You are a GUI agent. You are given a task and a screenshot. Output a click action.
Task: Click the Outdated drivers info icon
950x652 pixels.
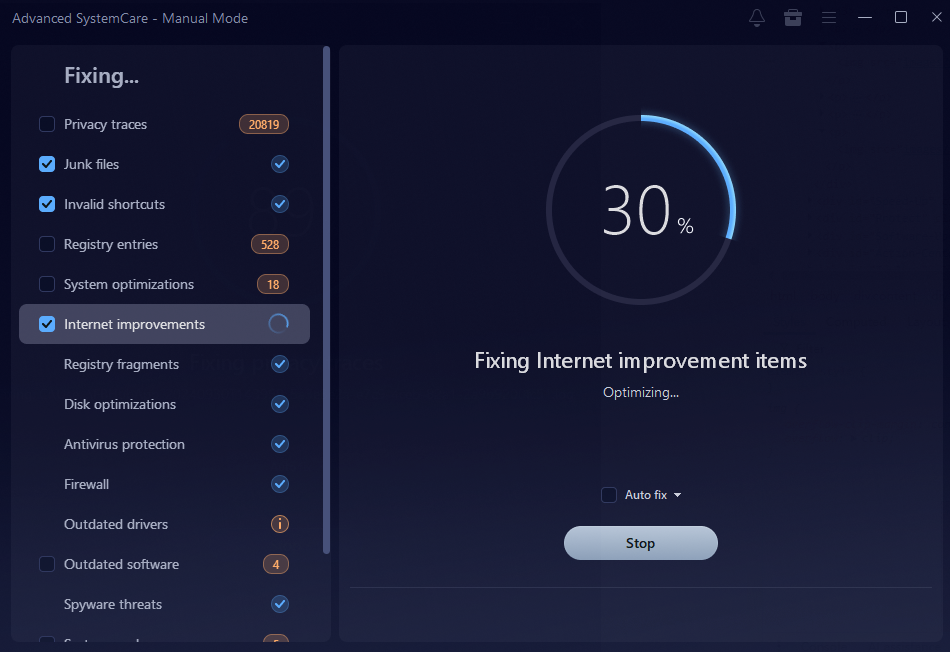coord(280,524)
